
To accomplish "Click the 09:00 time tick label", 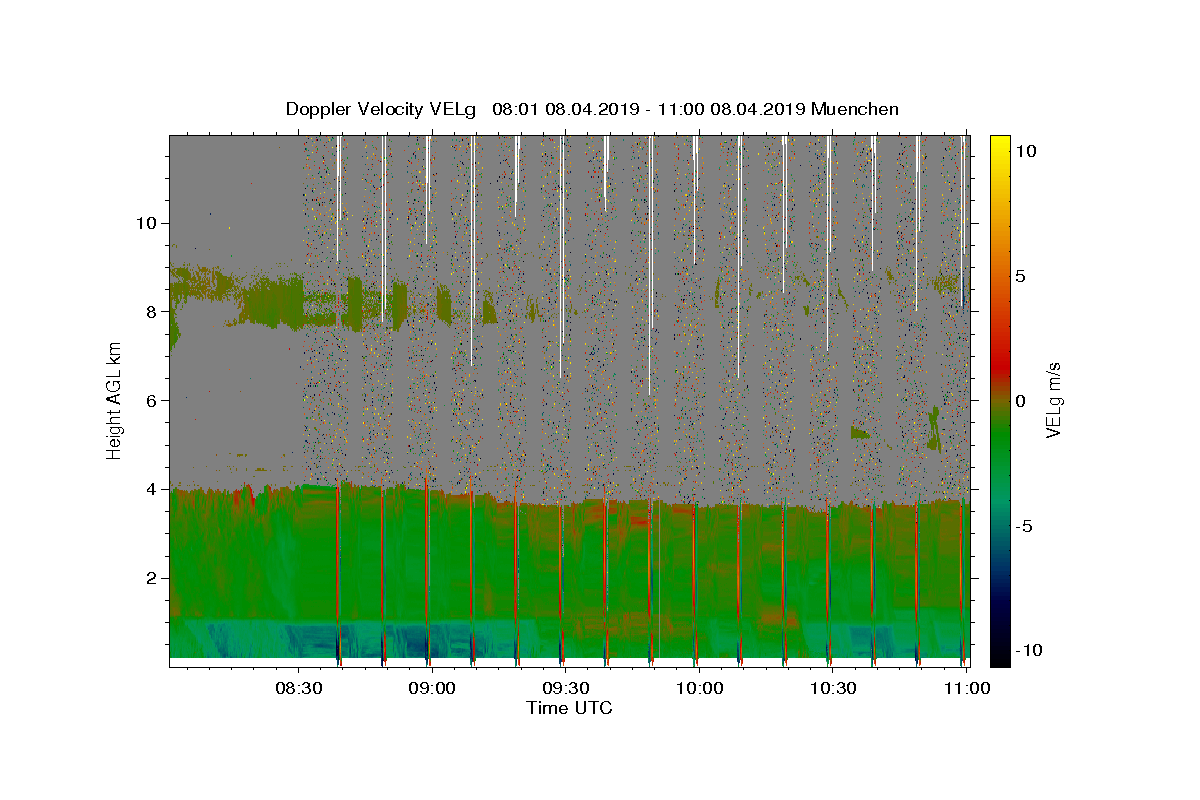I will (x=433, y=689).
